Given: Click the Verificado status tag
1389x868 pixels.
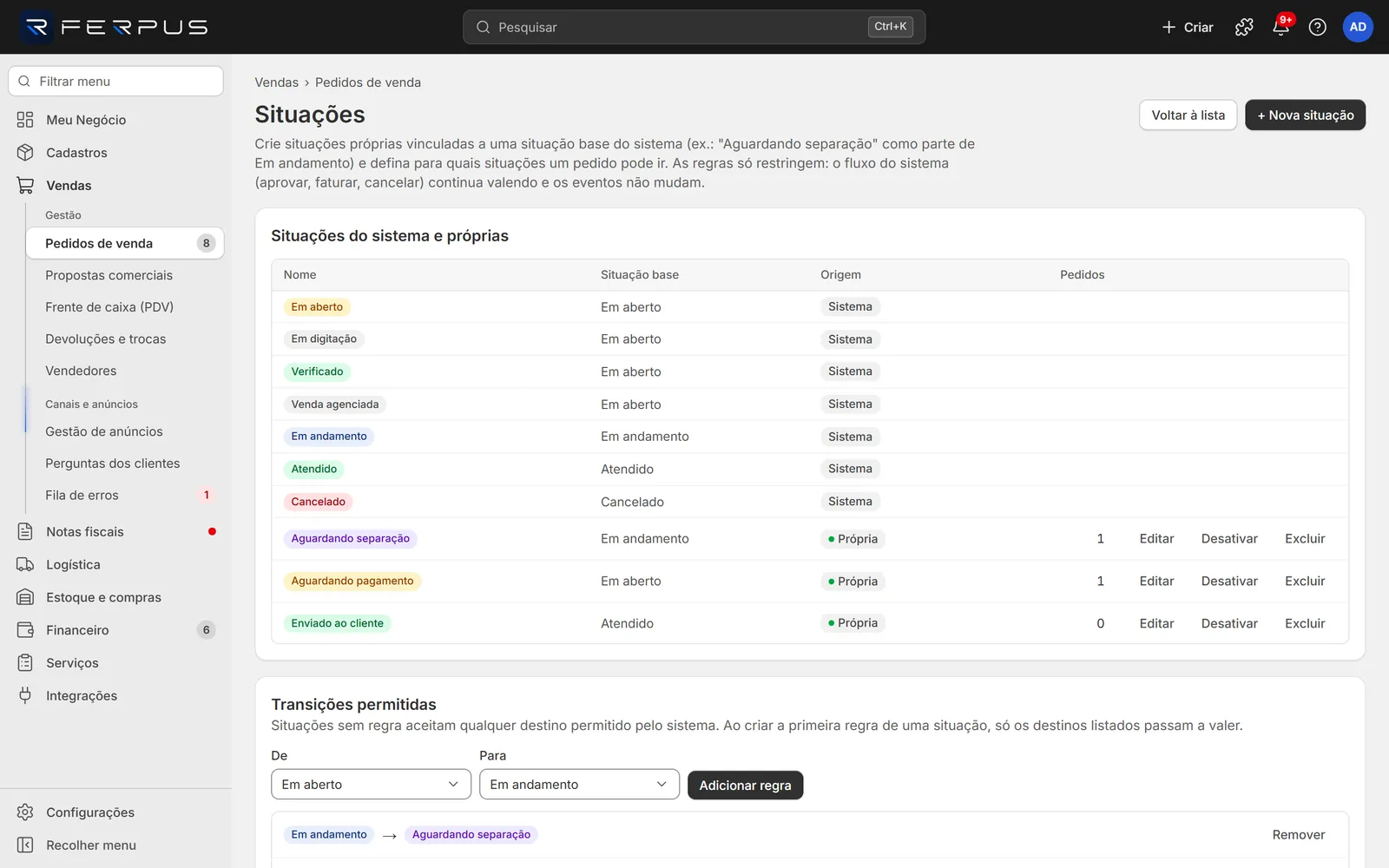Looking at the screenshot, I should coord(317,372).
